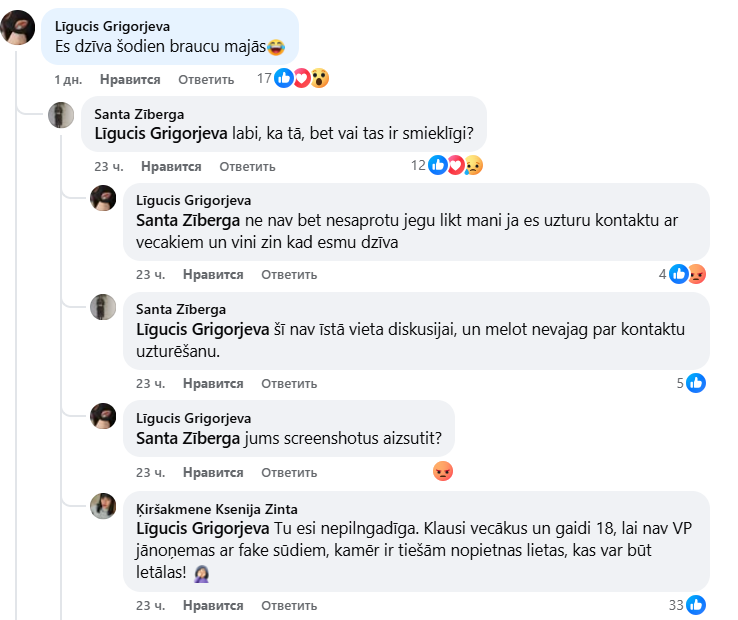
Task: Open Ķiršakmene Ksenija Zinta's profile picture
Action: click(104, 506)
